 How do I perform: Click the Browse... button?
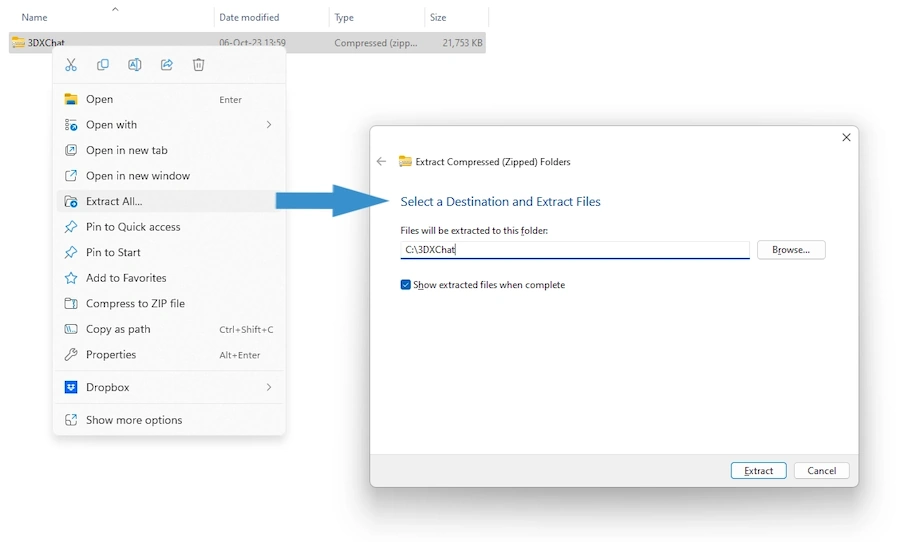[x=790, y=250]
